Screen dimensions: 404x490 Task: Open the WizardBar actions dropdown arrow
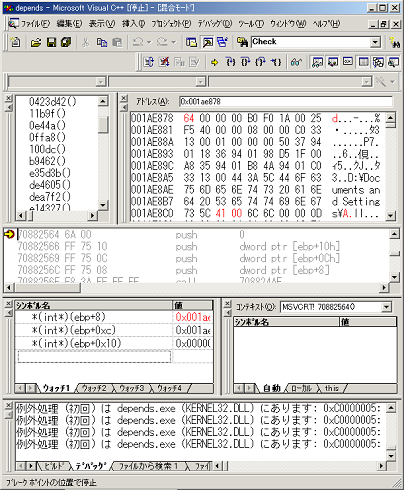393,81
